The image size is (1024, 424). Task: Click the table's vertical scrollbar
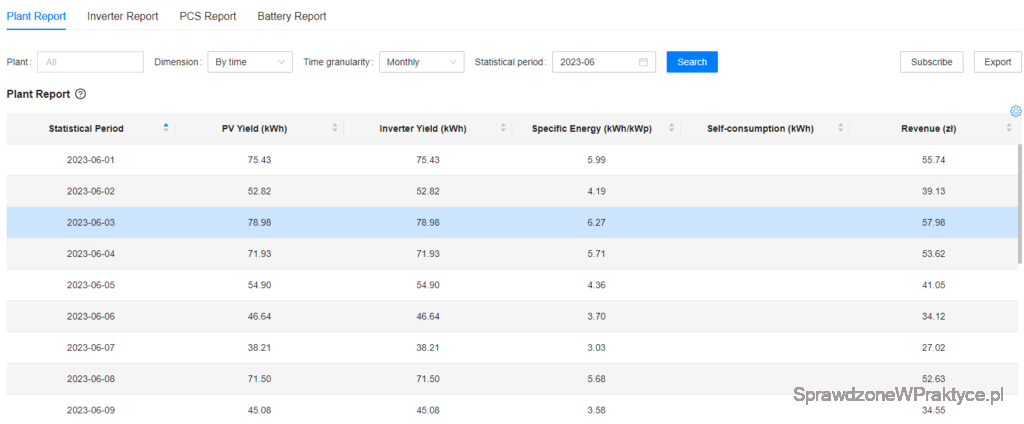coord(1019,200)
